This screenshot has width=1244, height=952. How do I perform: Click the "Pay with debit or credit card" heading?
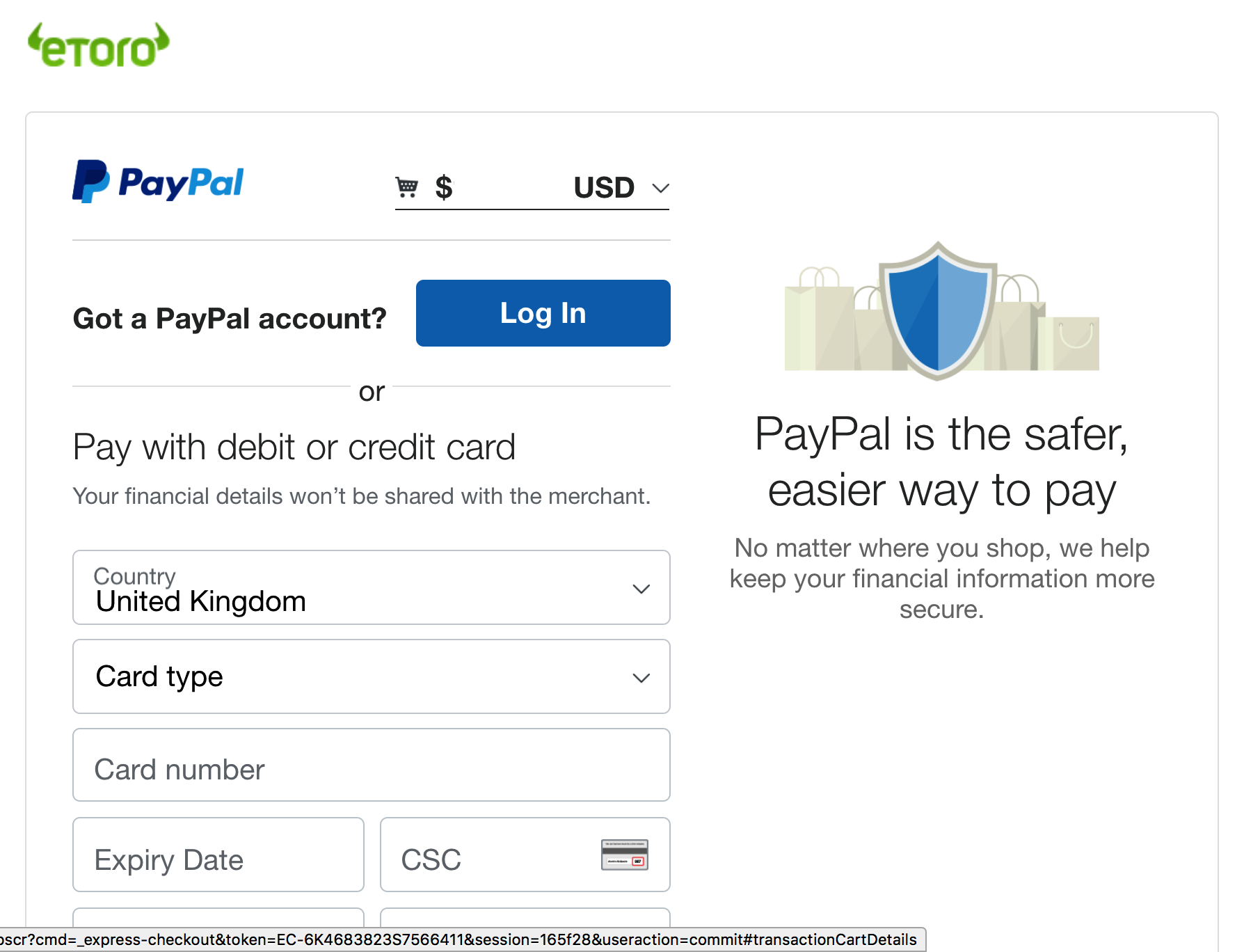click(294, 447)
